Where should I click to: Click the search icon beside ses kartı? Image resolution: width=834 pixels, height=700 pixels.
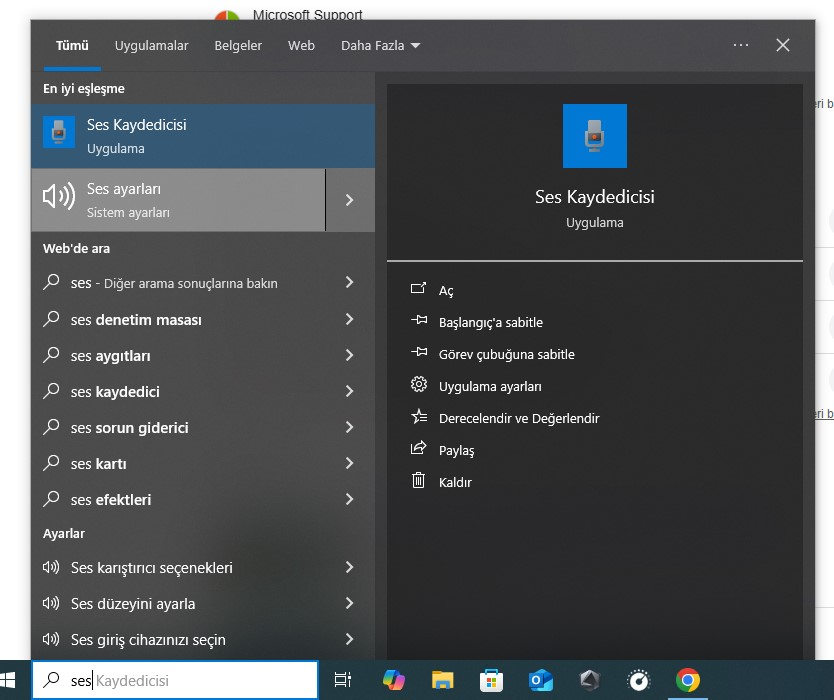51,463
